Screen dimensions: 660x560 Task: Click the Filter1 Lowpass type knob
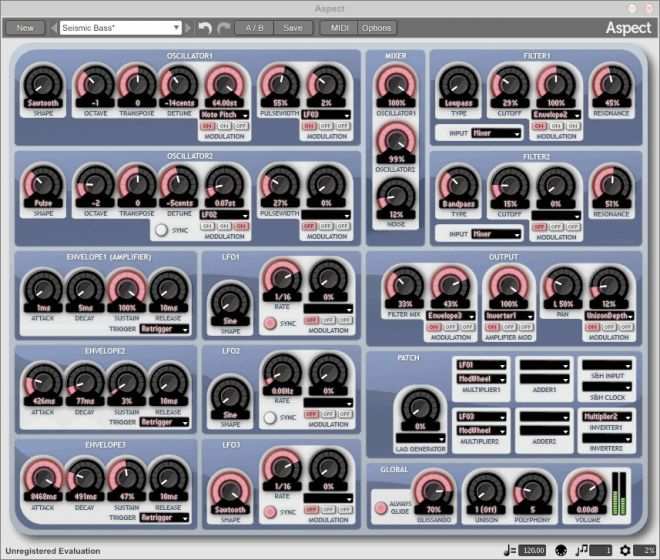click(x=458, y=83)
